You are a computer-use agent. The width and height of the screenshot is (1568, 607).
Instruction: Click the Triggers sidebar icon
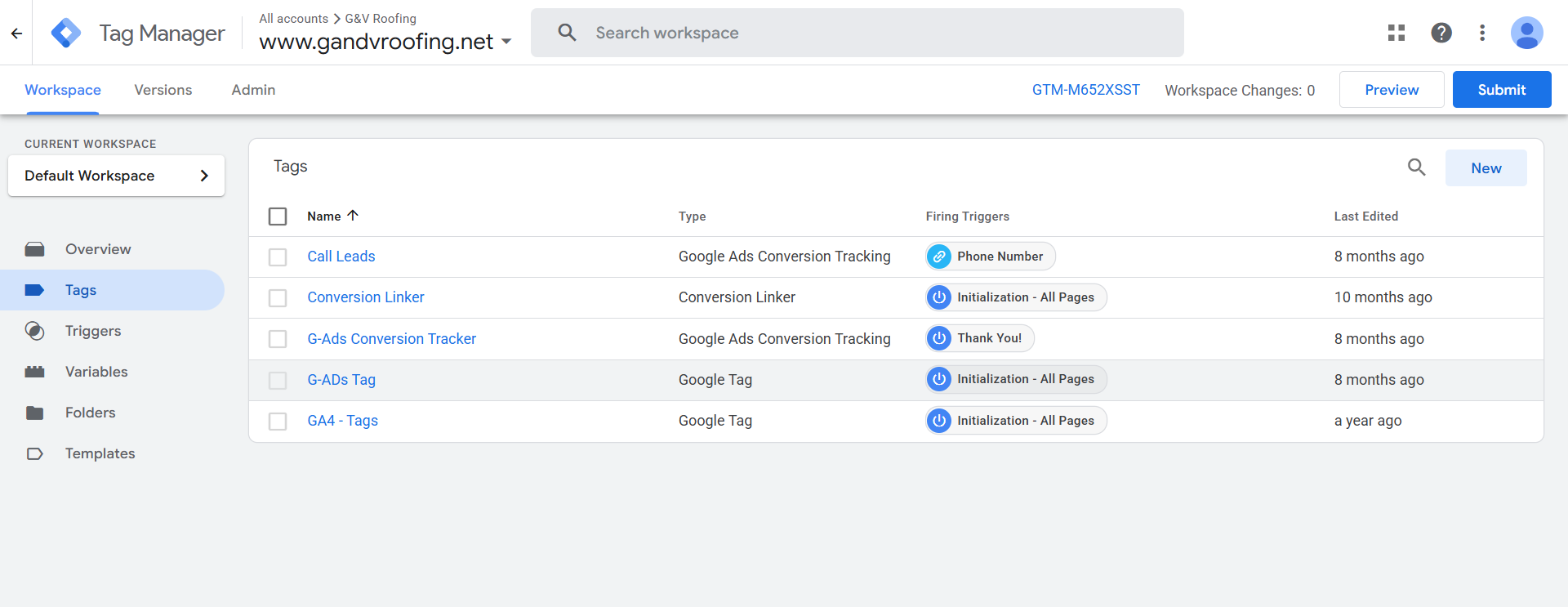(34, 331)
